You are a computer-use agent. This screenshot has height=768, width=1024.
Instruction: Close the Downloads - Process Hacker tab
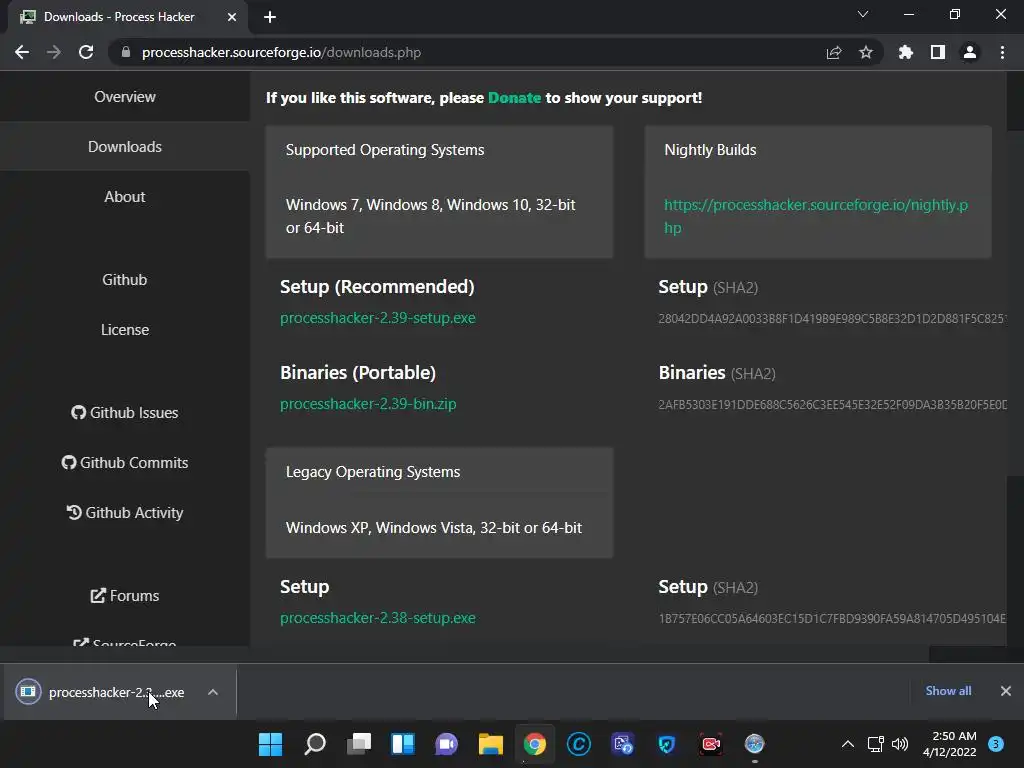[231, 17]
